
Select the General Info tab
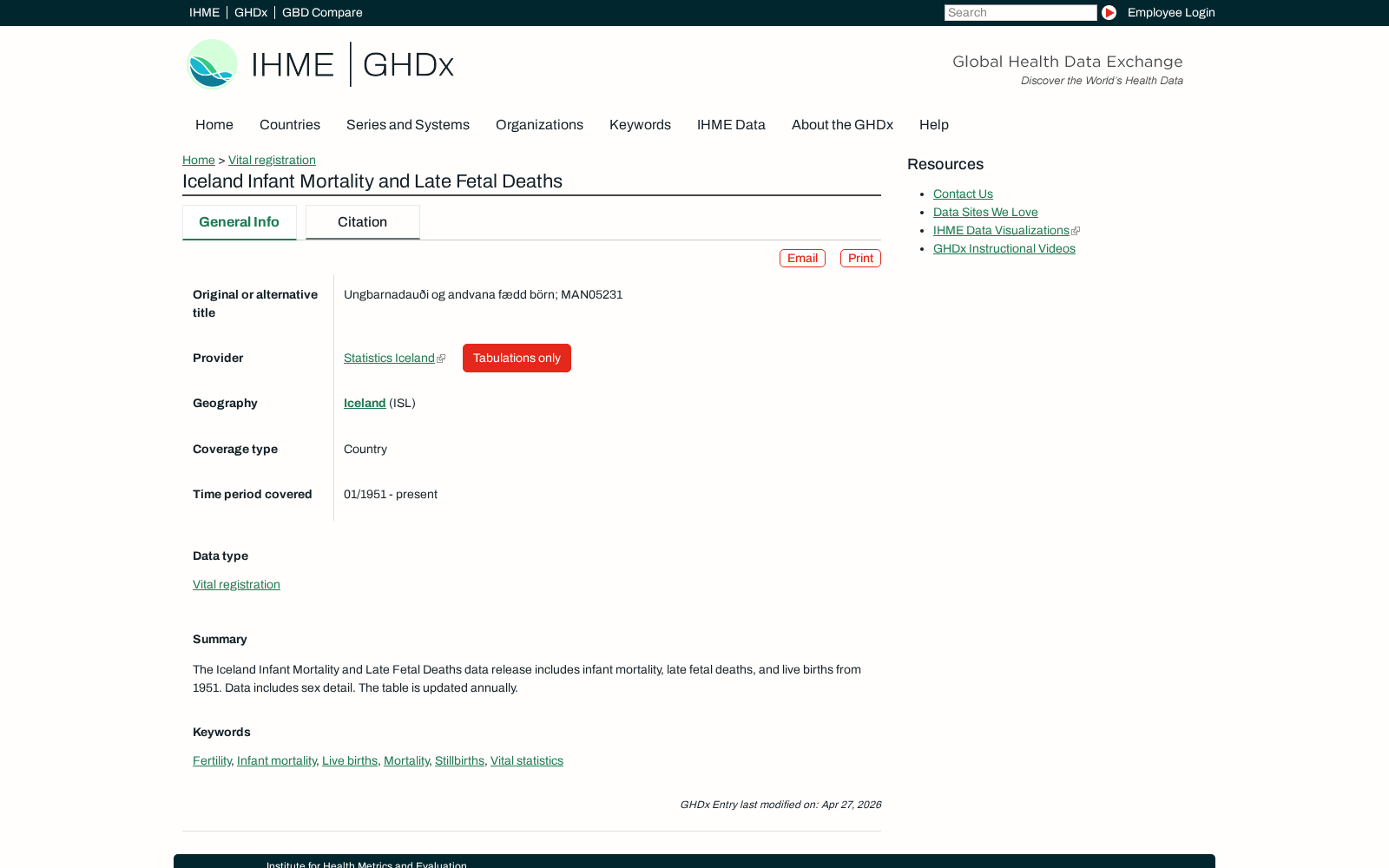pos(240,222)
